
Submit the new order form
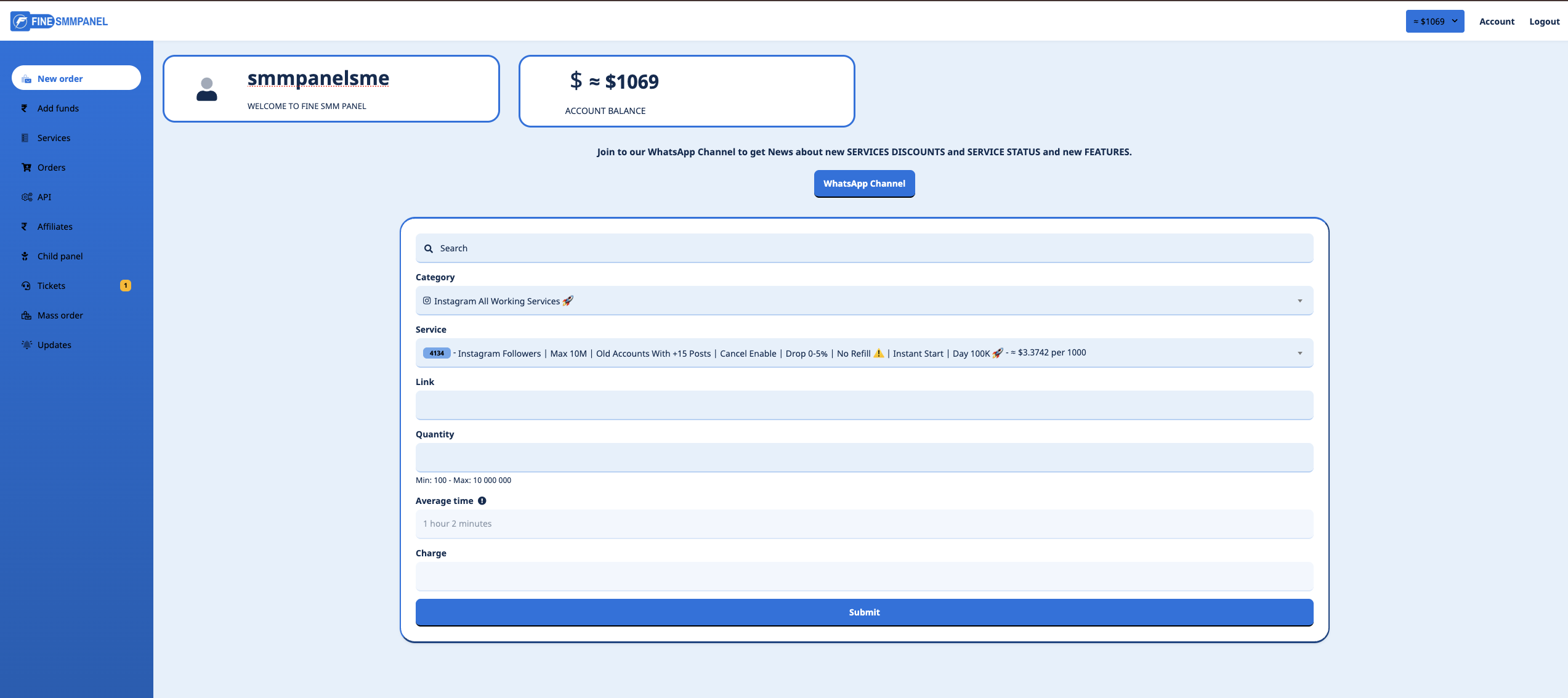864,612
